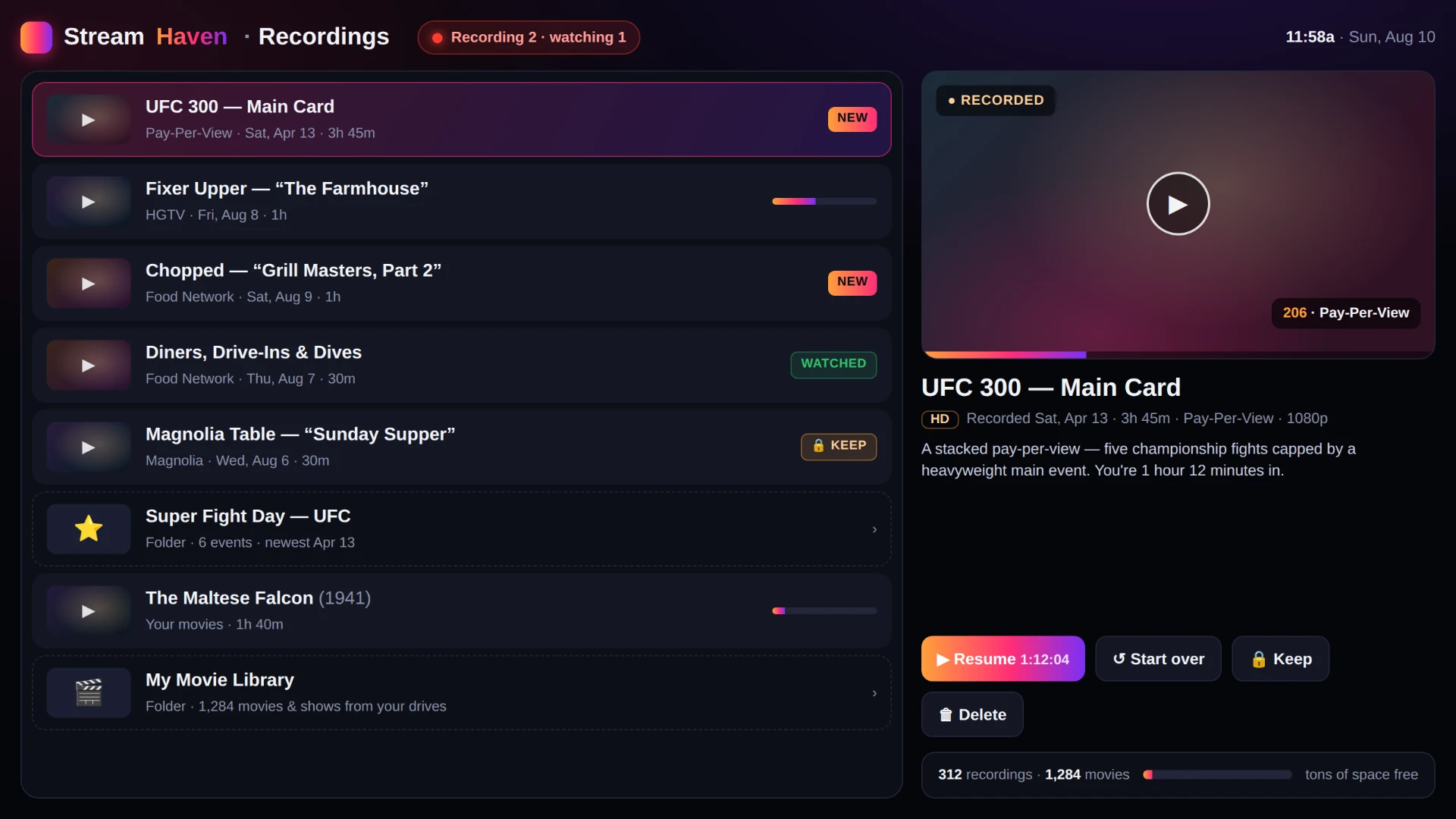
Task: Open My Movie Library folder title
Action: tap(220, 680)
